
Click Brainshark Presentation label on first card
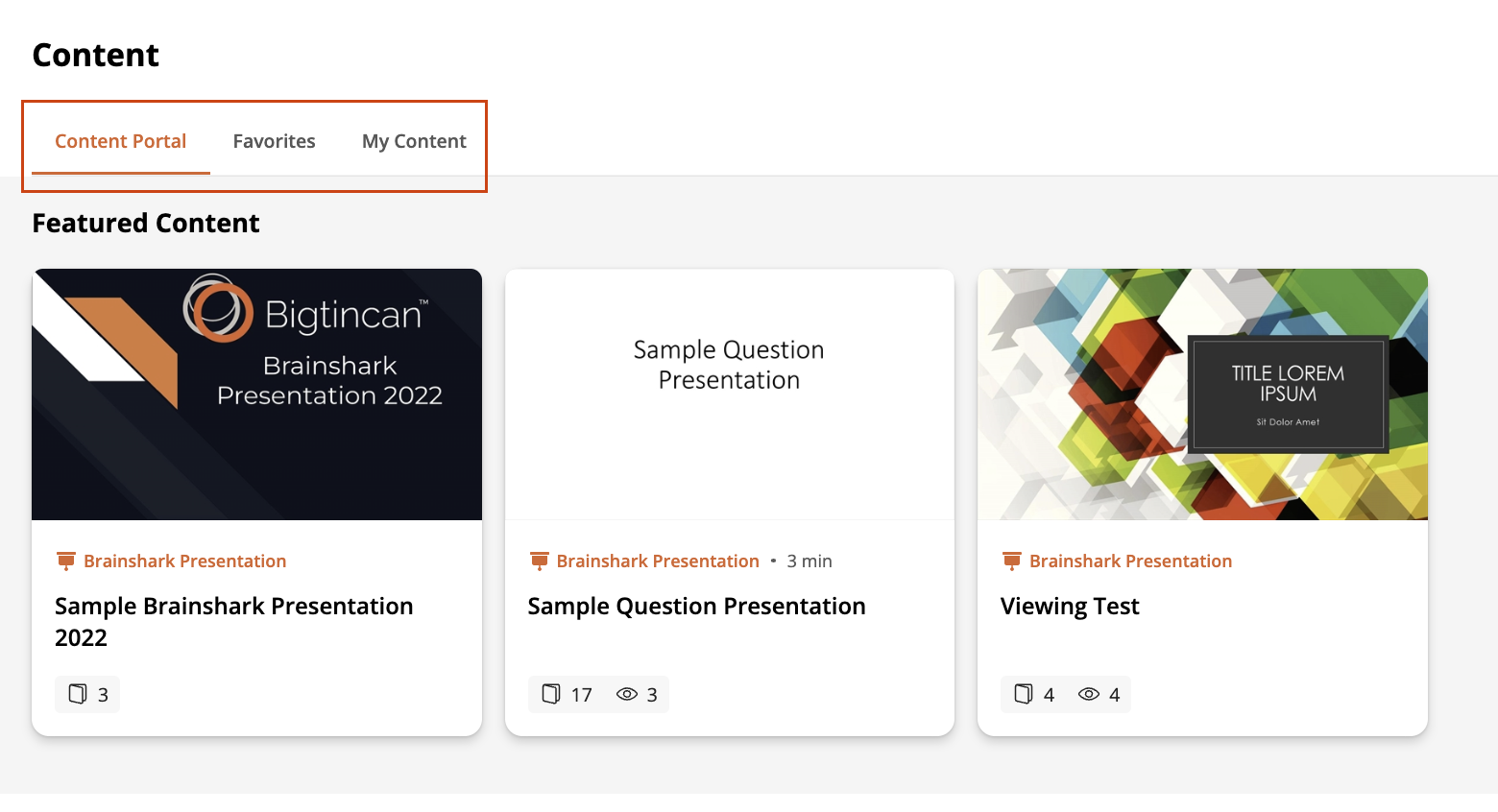pos(184,561)
